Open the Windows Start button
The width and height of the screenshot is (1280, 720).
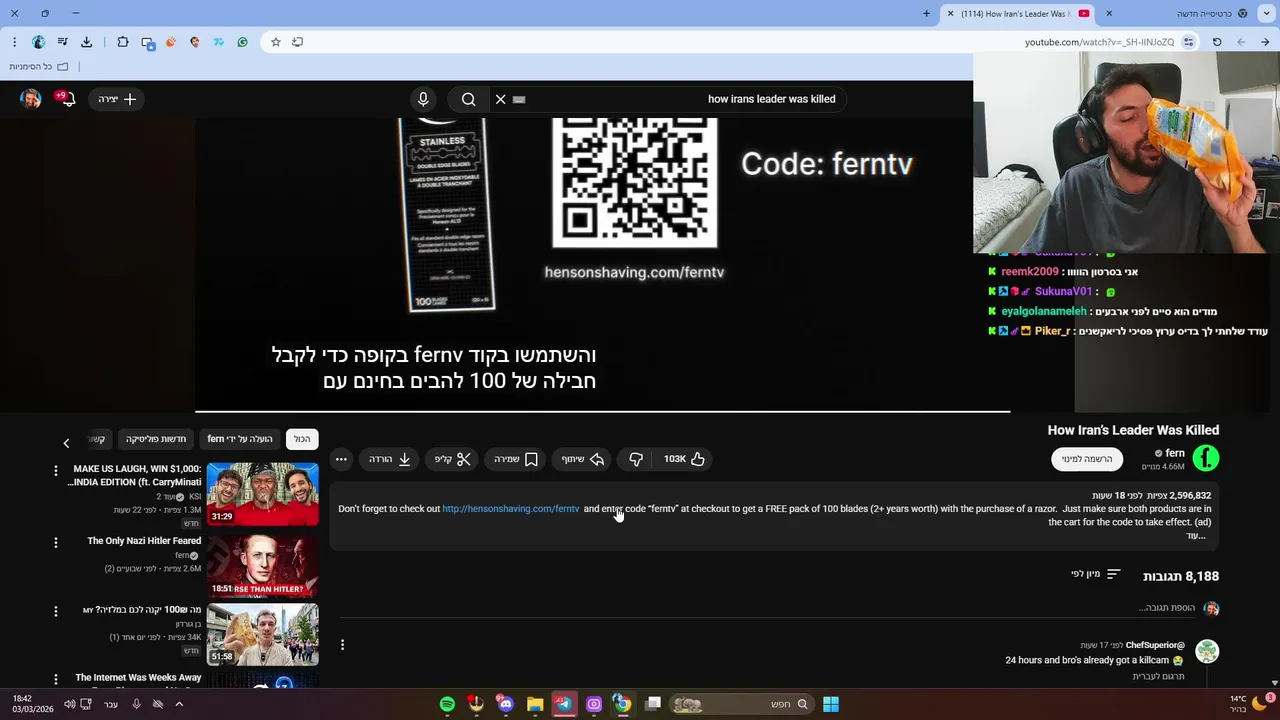pyautogui.click(x=831, y=704)
